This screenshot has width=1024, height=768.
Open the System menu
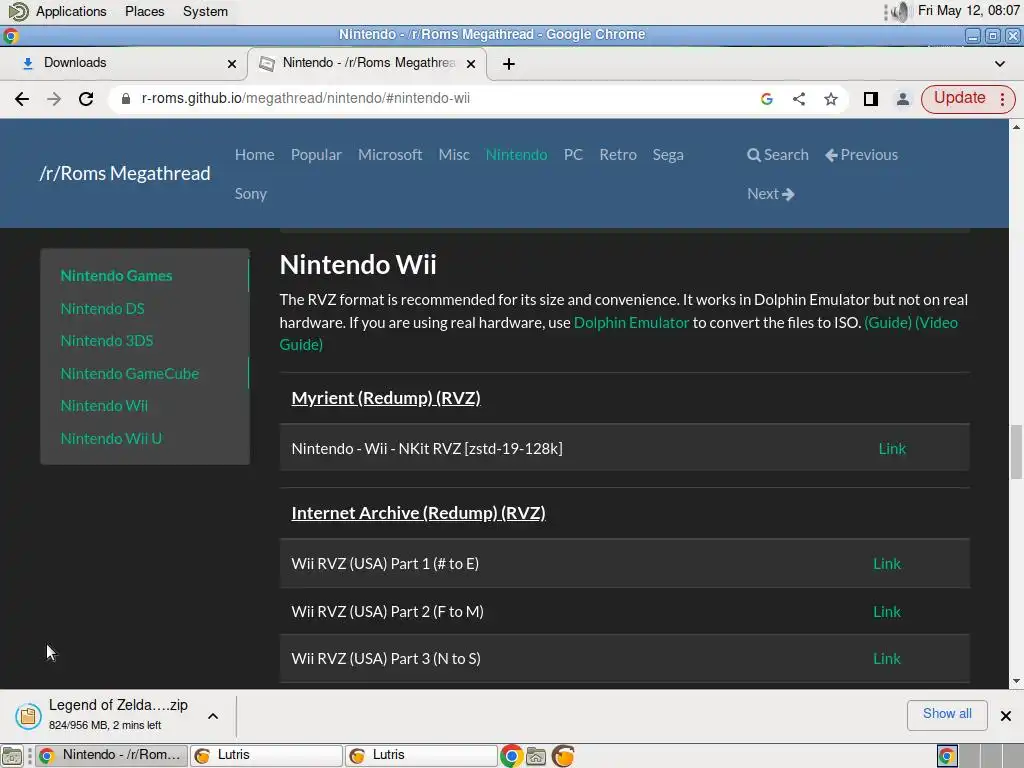point(205,11)
